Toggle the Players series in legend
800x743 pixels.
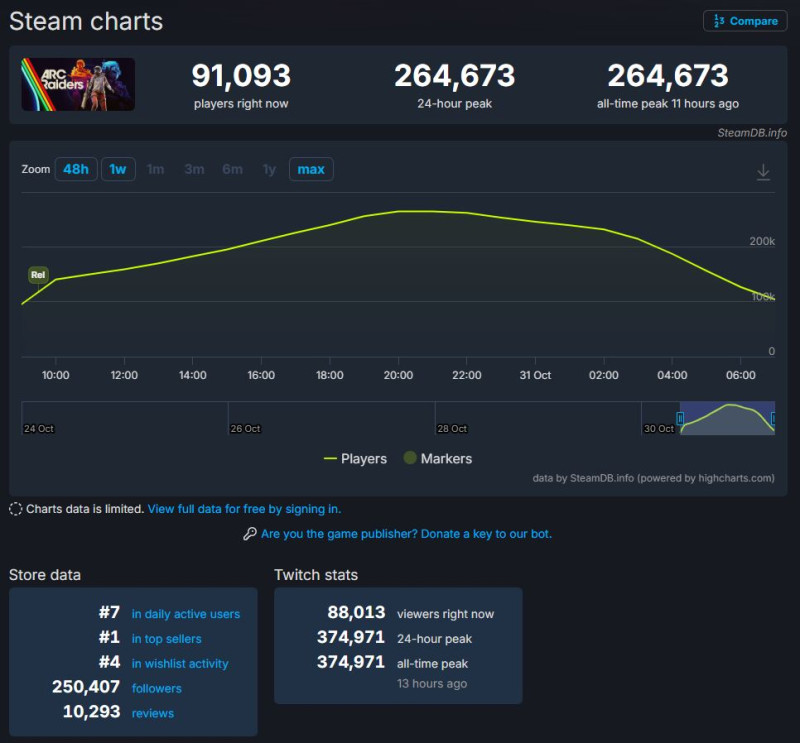[x=355, y=458]
